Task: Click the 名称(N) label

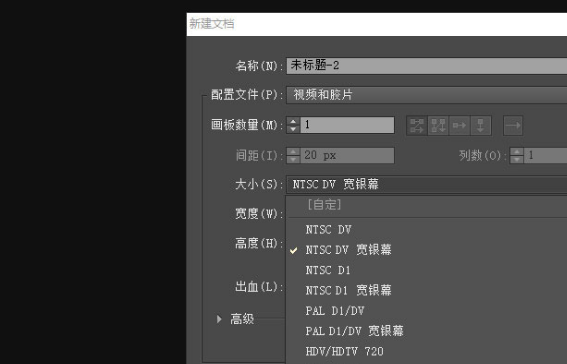Action: click(x=259, y=66)
